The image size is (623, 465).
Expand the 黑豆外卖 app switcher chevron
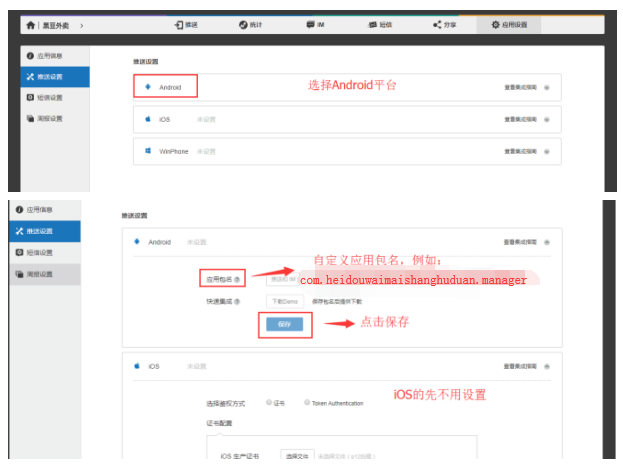[x=81, y=26]
